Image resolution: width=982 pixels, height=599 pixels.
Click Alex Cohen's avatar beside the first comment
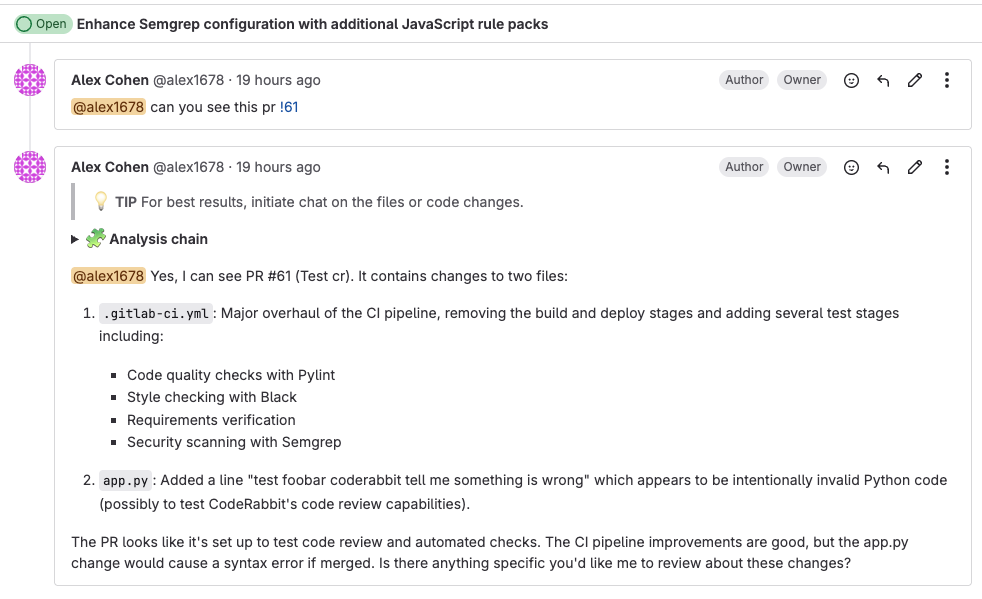(30, 80)
